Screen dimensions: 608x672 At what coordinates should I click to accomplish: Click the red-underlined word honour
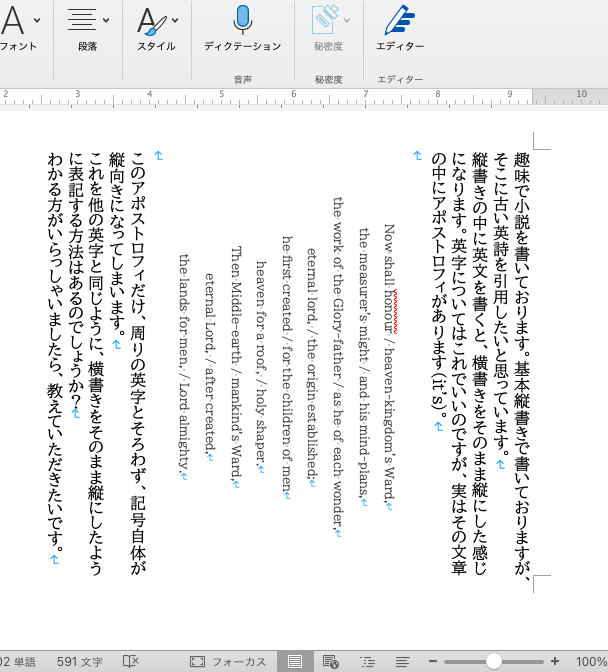[390, 311]
